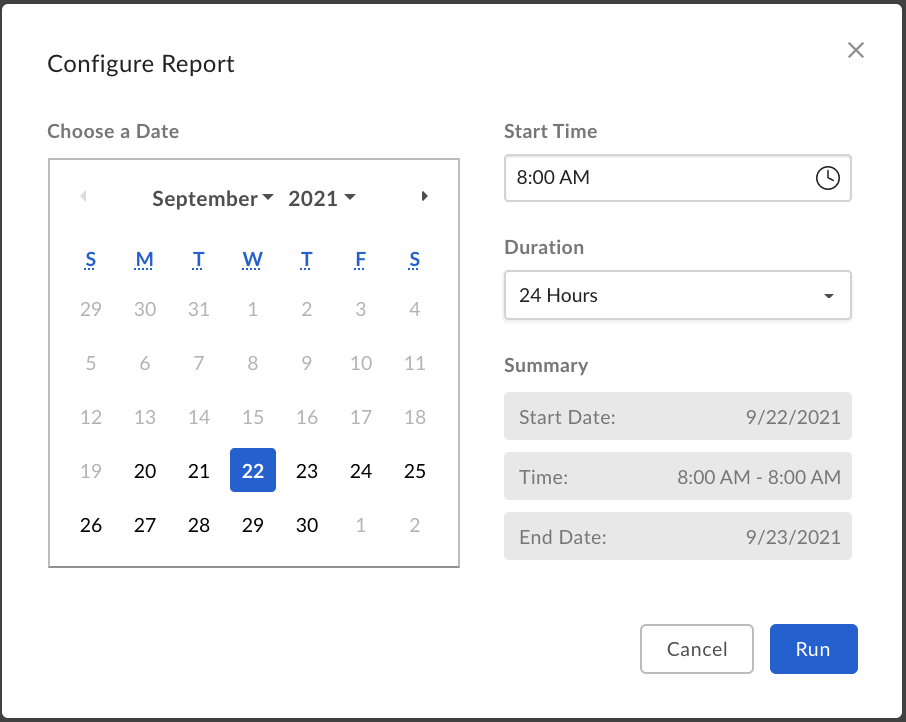Click the Sunday column header link
Viewport: 906px width, 722px height.
coord(90,259)
